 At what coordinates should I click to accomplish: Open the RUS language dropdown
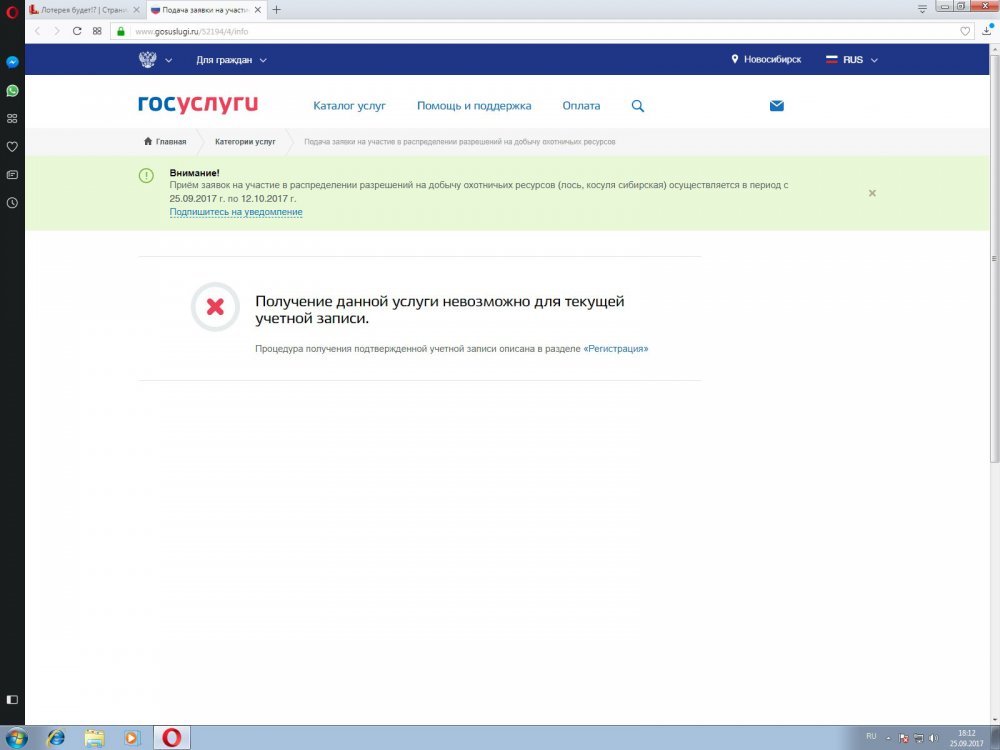(851, 60)
